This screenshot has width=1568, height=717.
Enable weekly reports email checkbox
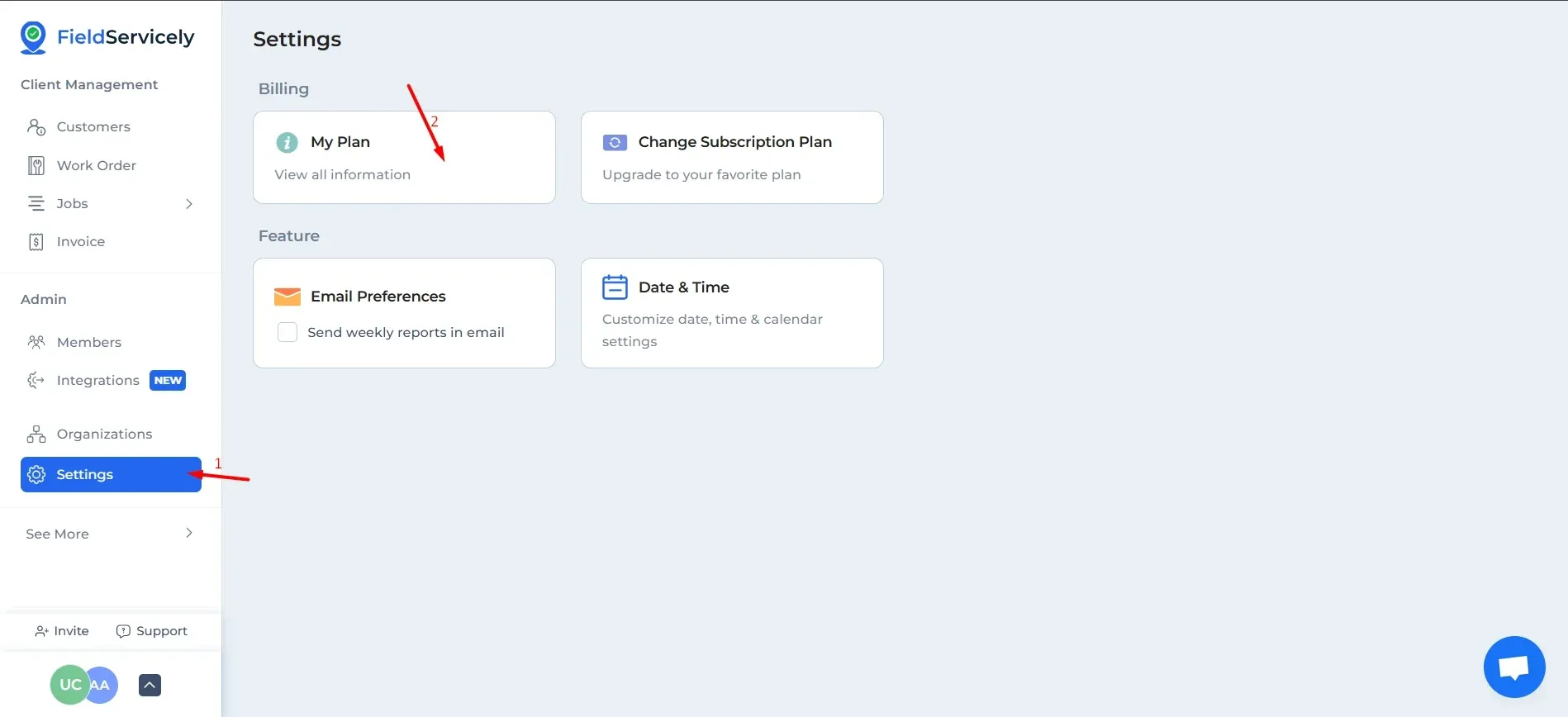(x=287, y=332)
